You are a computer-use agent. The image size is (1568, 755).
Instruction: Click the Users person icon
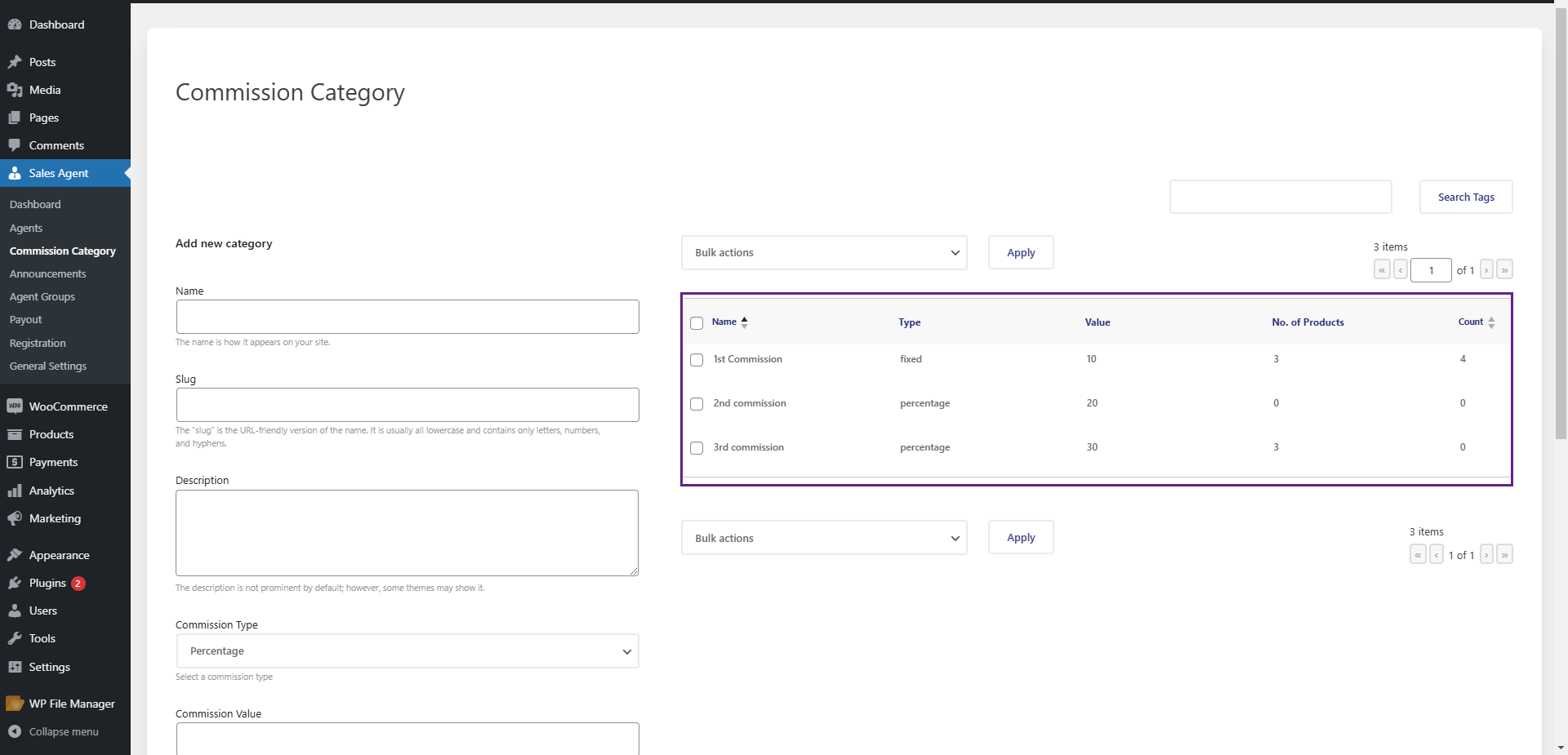(15, 611)
